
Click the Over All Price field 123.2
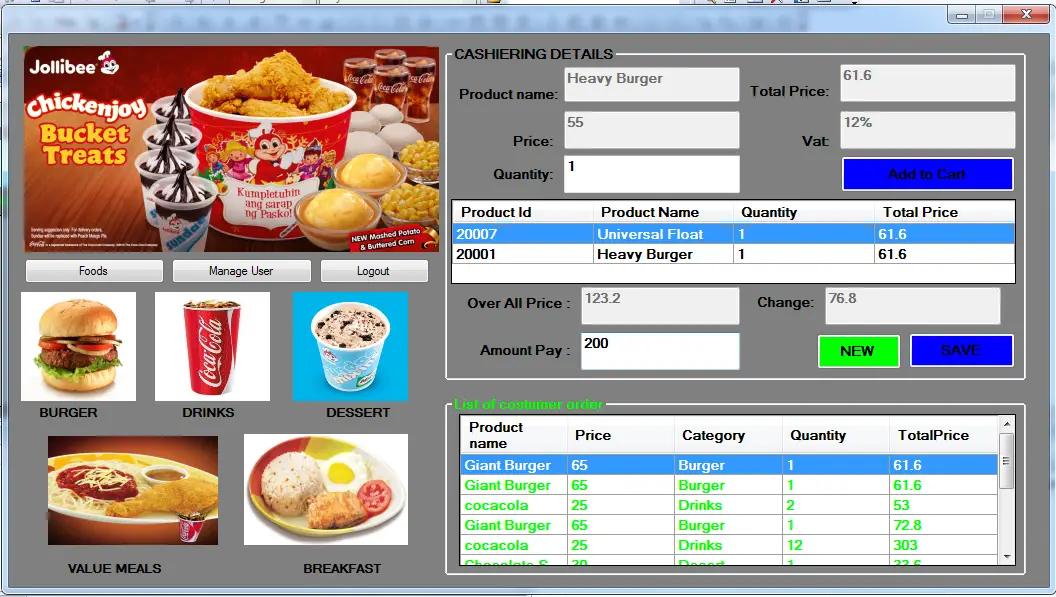(660, 307)
